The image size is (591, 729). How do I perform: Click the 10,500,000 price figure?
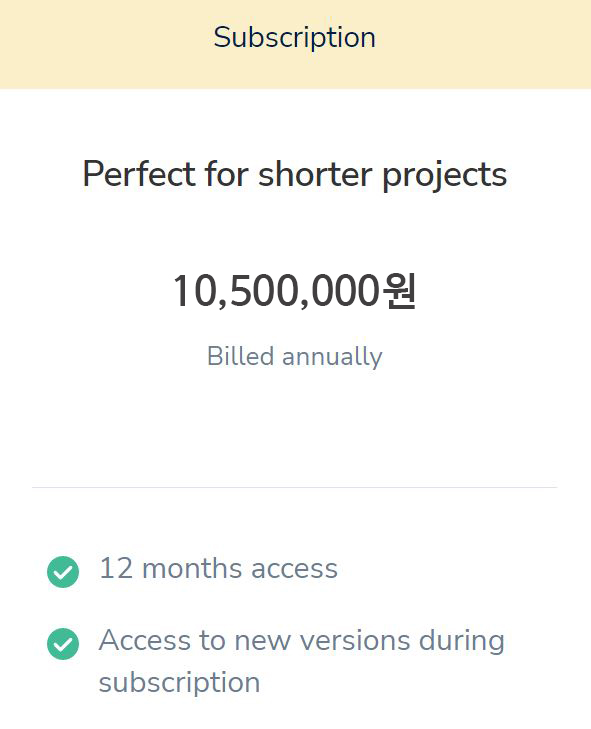tap(277, 292)
